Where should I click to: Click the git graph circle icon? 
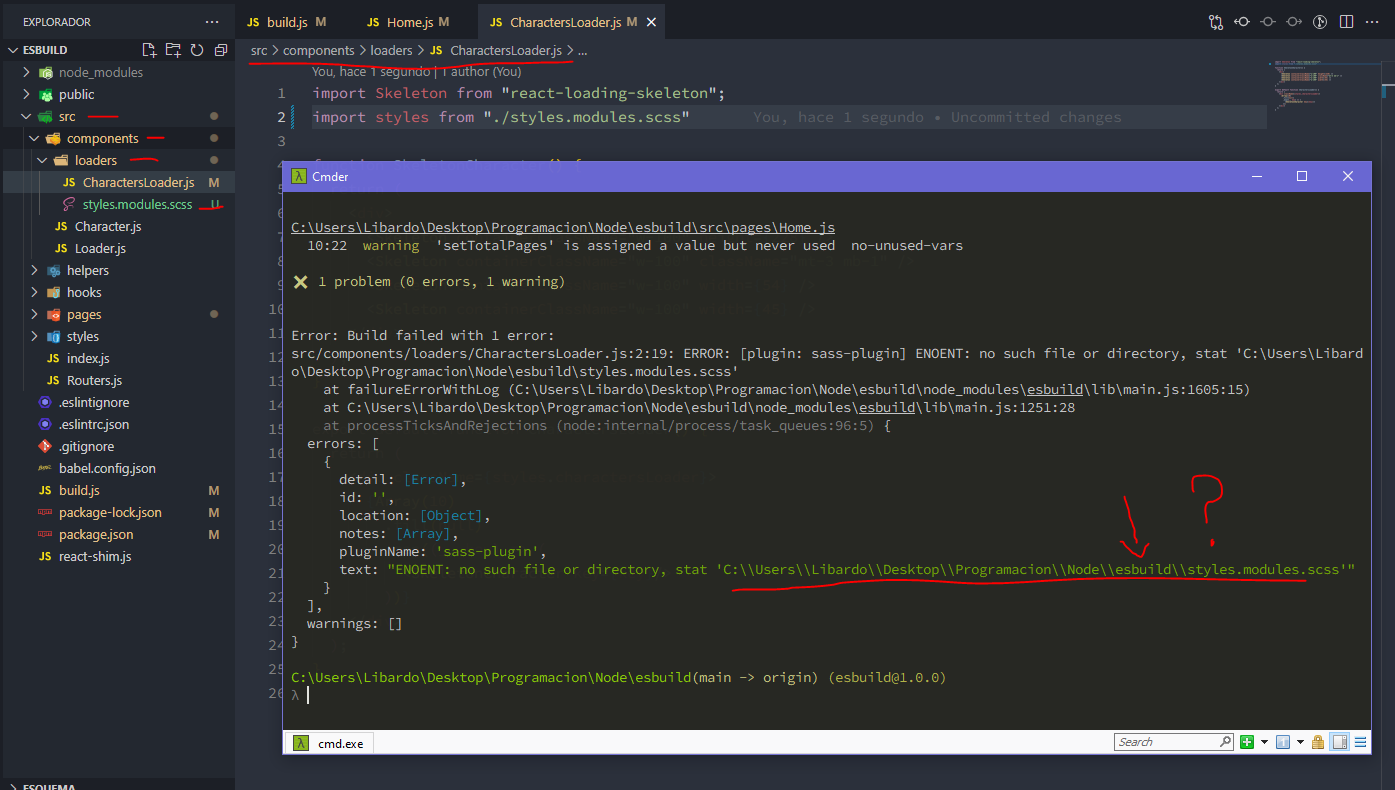(1320, 22)
